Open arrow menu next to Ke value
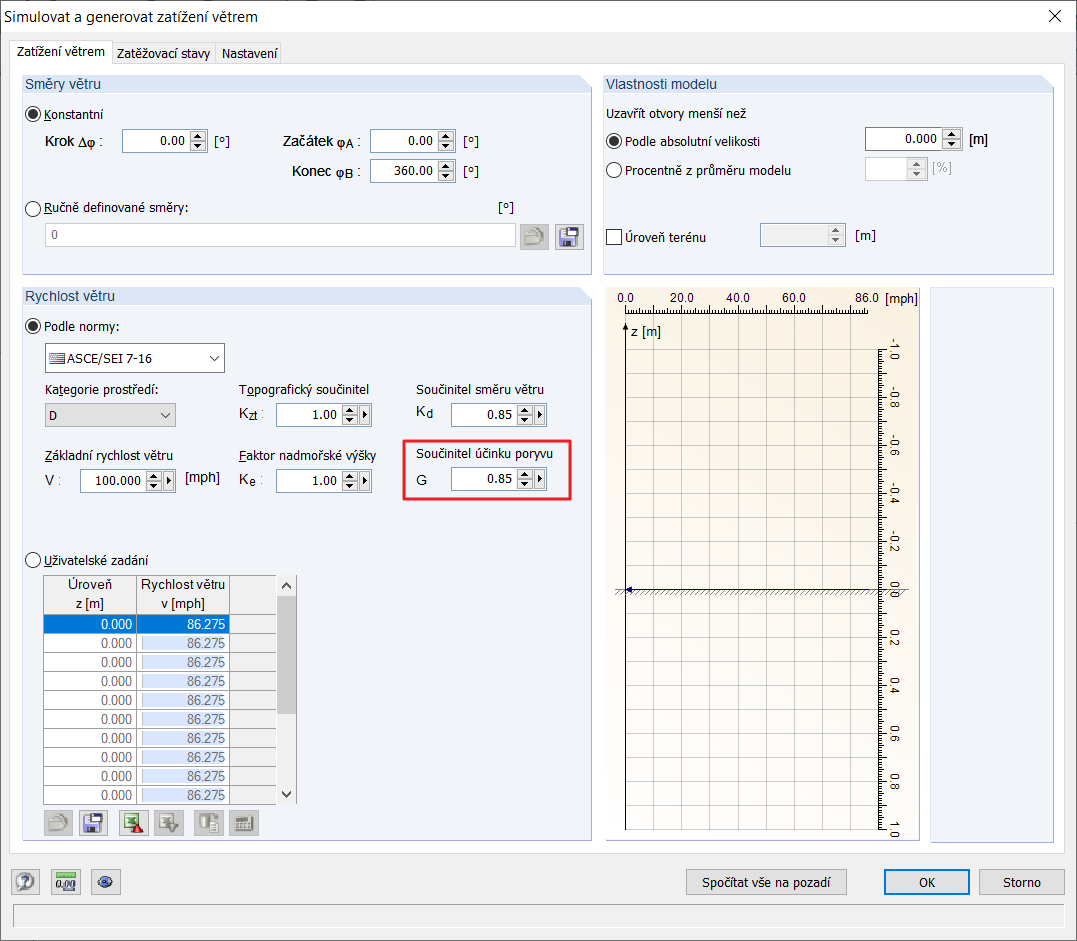The image size is (1077, 941). click(365, 481)
